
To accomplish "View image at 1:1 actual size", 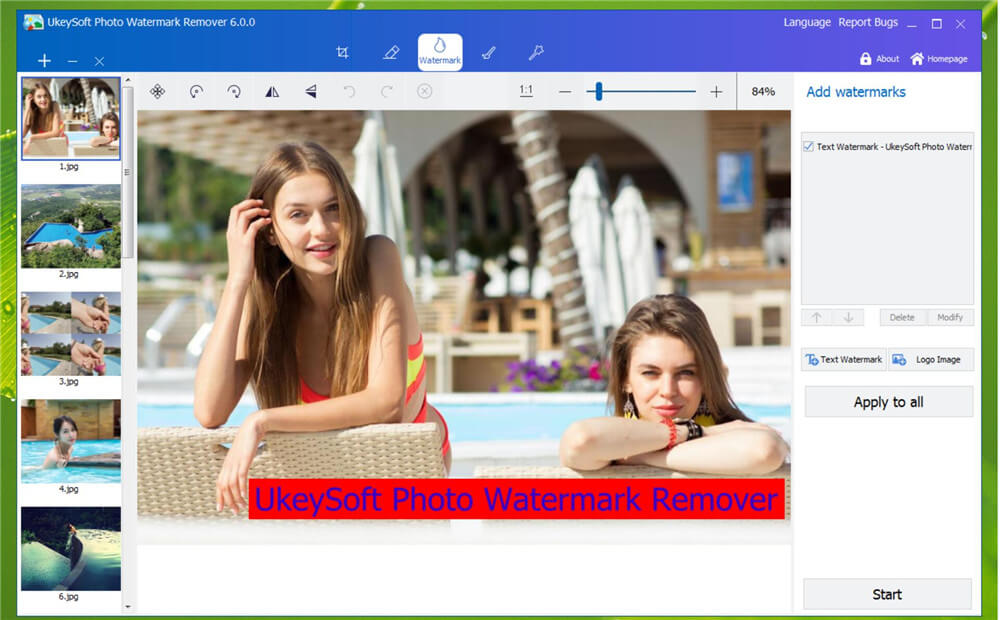I will pos(526,90).
